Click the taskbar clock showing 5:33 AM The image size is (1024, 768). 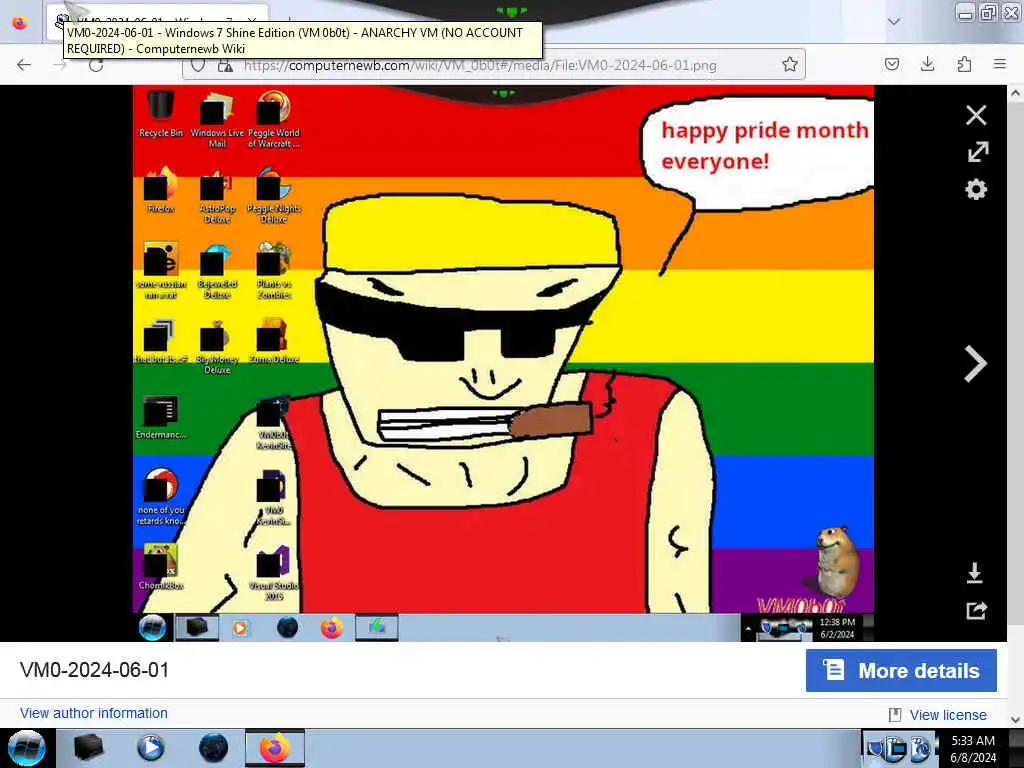click(x=973, y=749)
